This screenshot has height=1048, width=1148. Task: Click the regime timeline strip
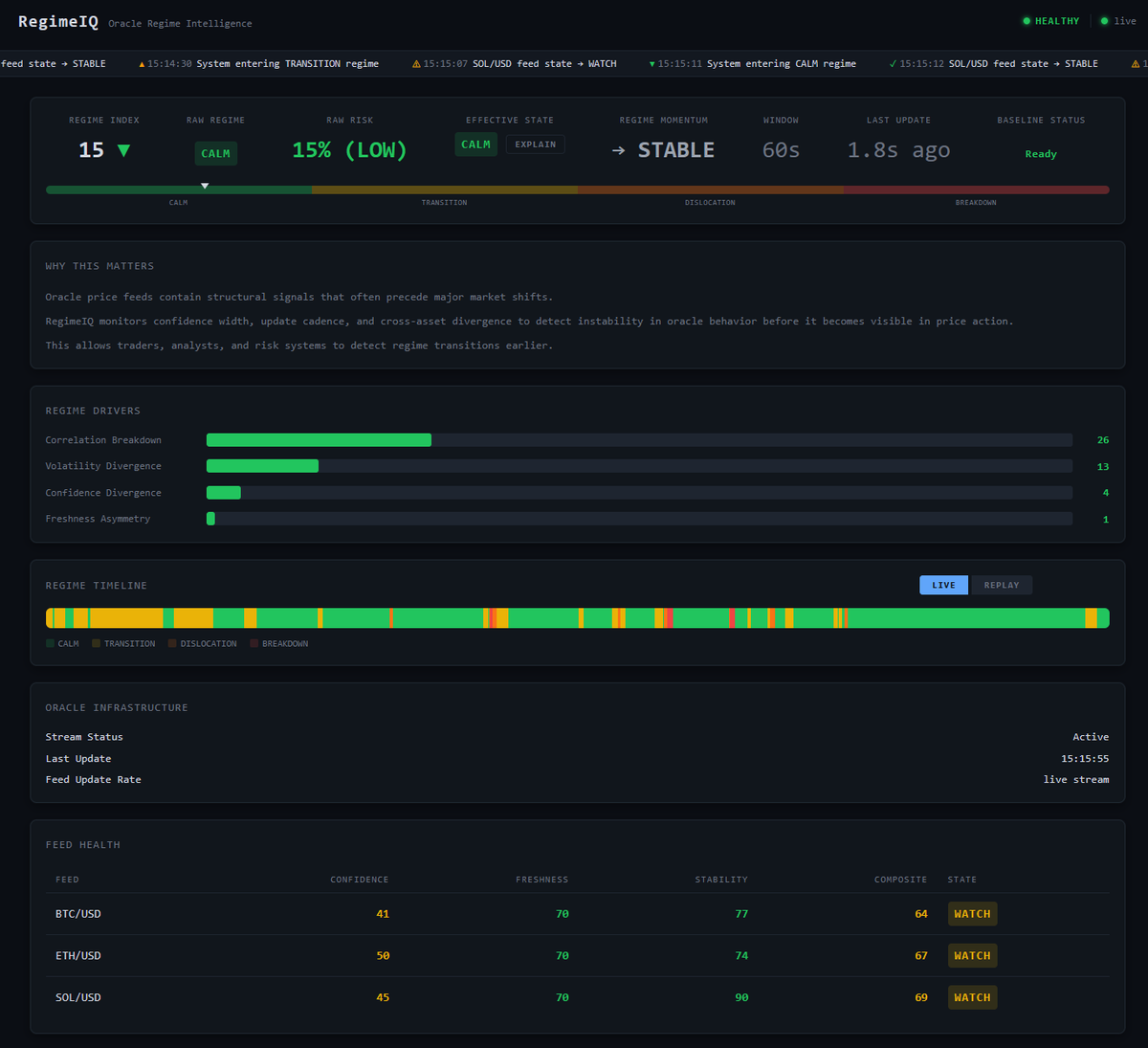pyautogui.click(x=578, y=618)
